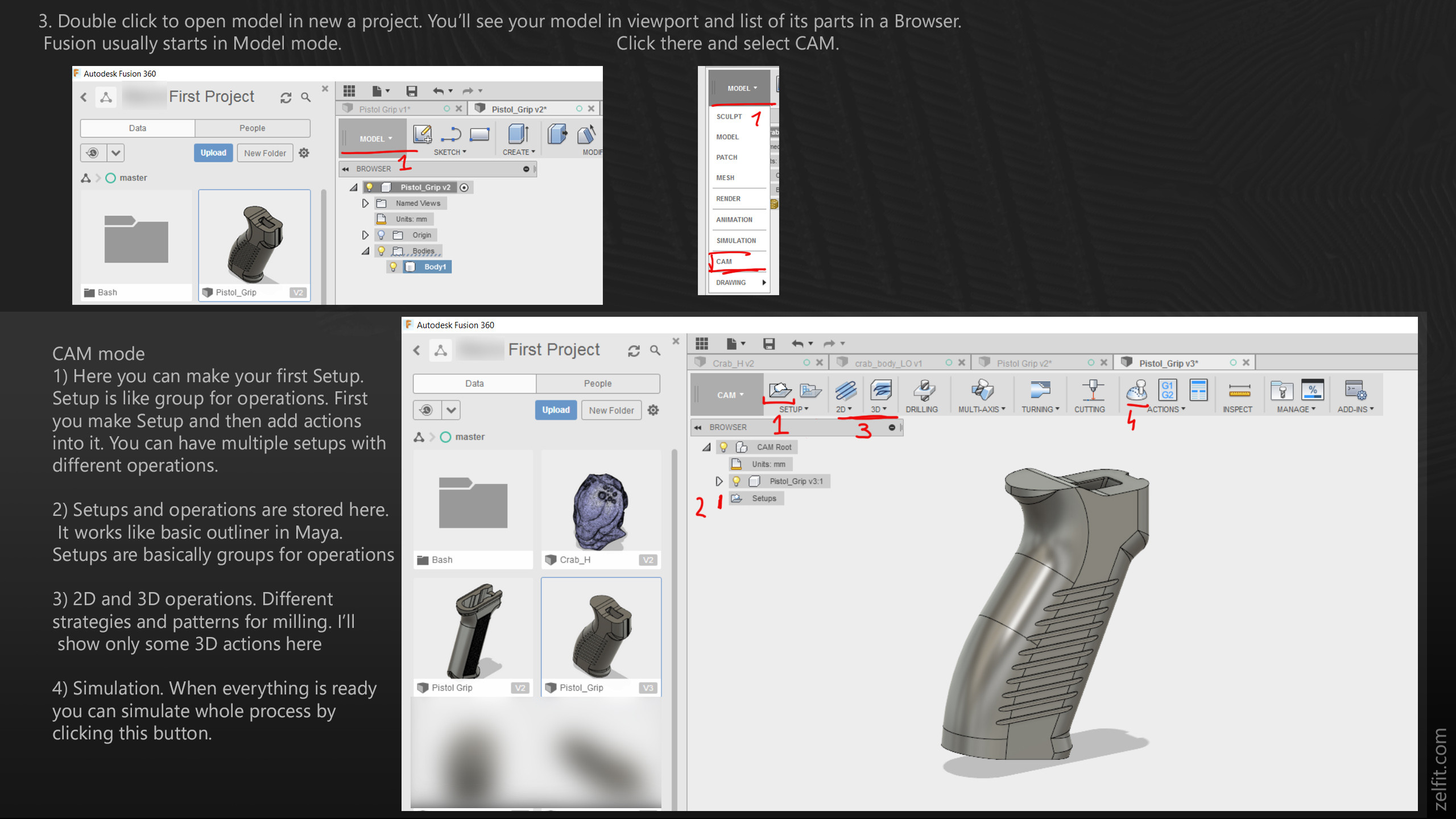Switch to the Pistol Grip v1* document tab
Screen dimensions: 1456x819
click(402, 109)
